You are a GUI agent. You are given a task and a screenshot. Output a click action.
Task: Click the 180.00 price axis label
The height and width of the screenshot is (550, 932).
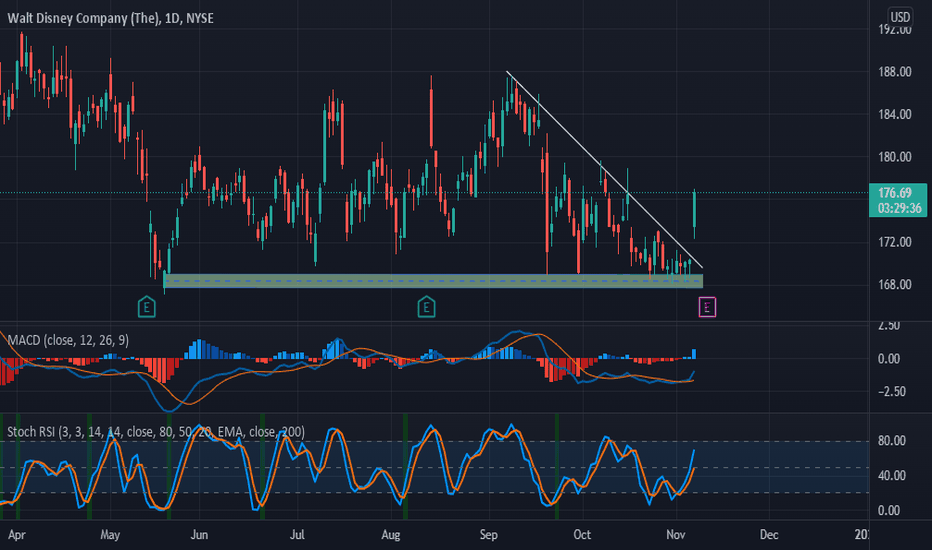click(895, 157)
